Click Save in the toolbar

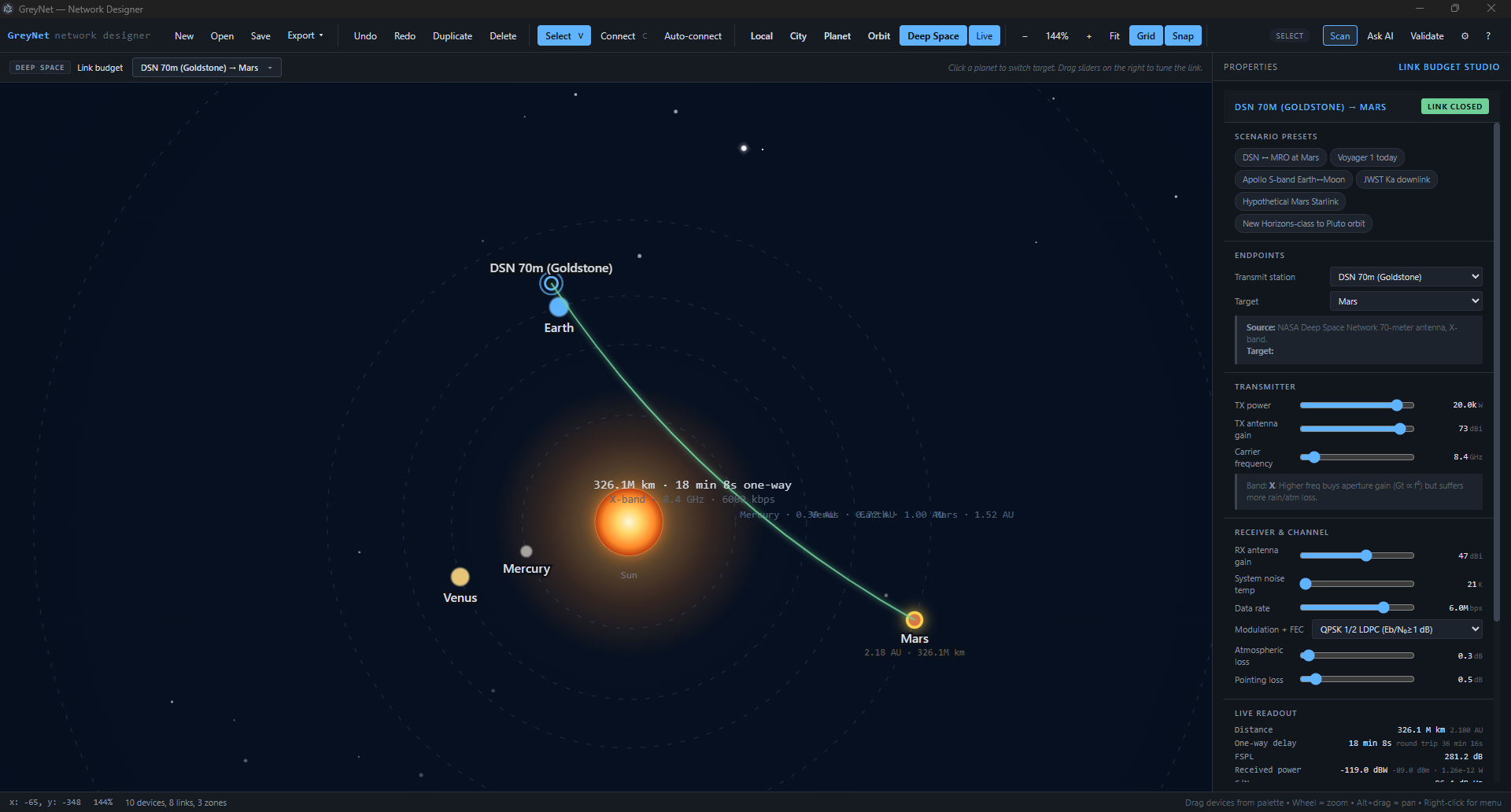pyautogui.click(x=260, y=36)
